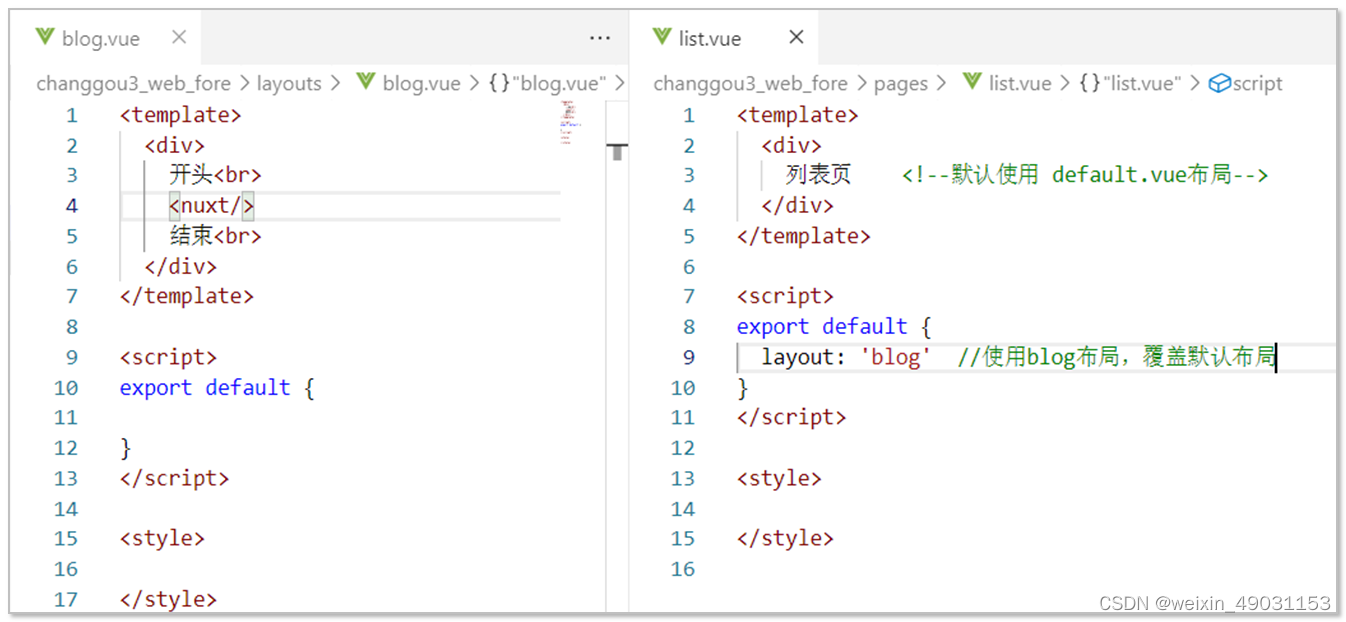This screenshot has width=1346, height=622.
Task: Click the scrollbar thumb in blog.vue editor
Action: [617, 152]
